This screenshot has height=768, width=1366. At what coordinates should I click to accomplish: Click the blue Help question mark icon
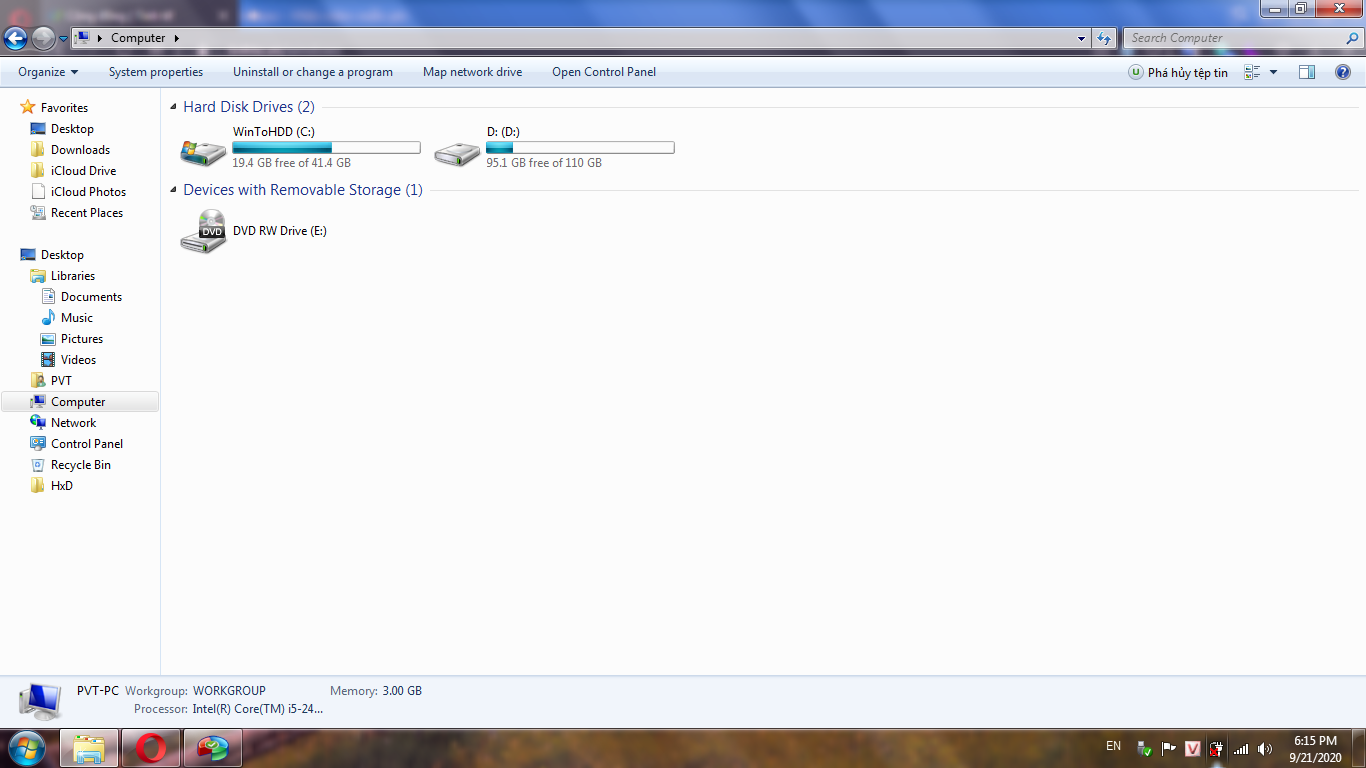(1343, 72)
